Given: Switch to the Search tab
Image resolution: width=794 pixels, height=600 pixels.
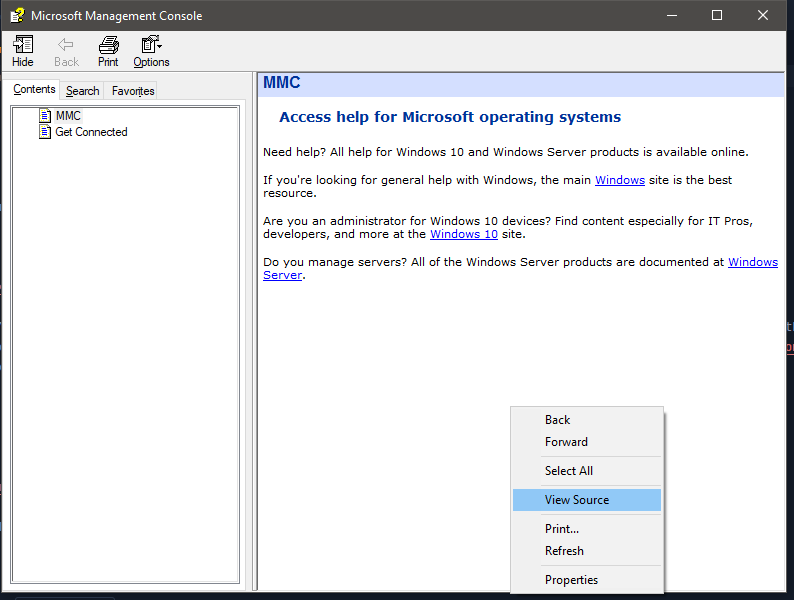Looking at the screenshot, I should [x=82, y=91].
